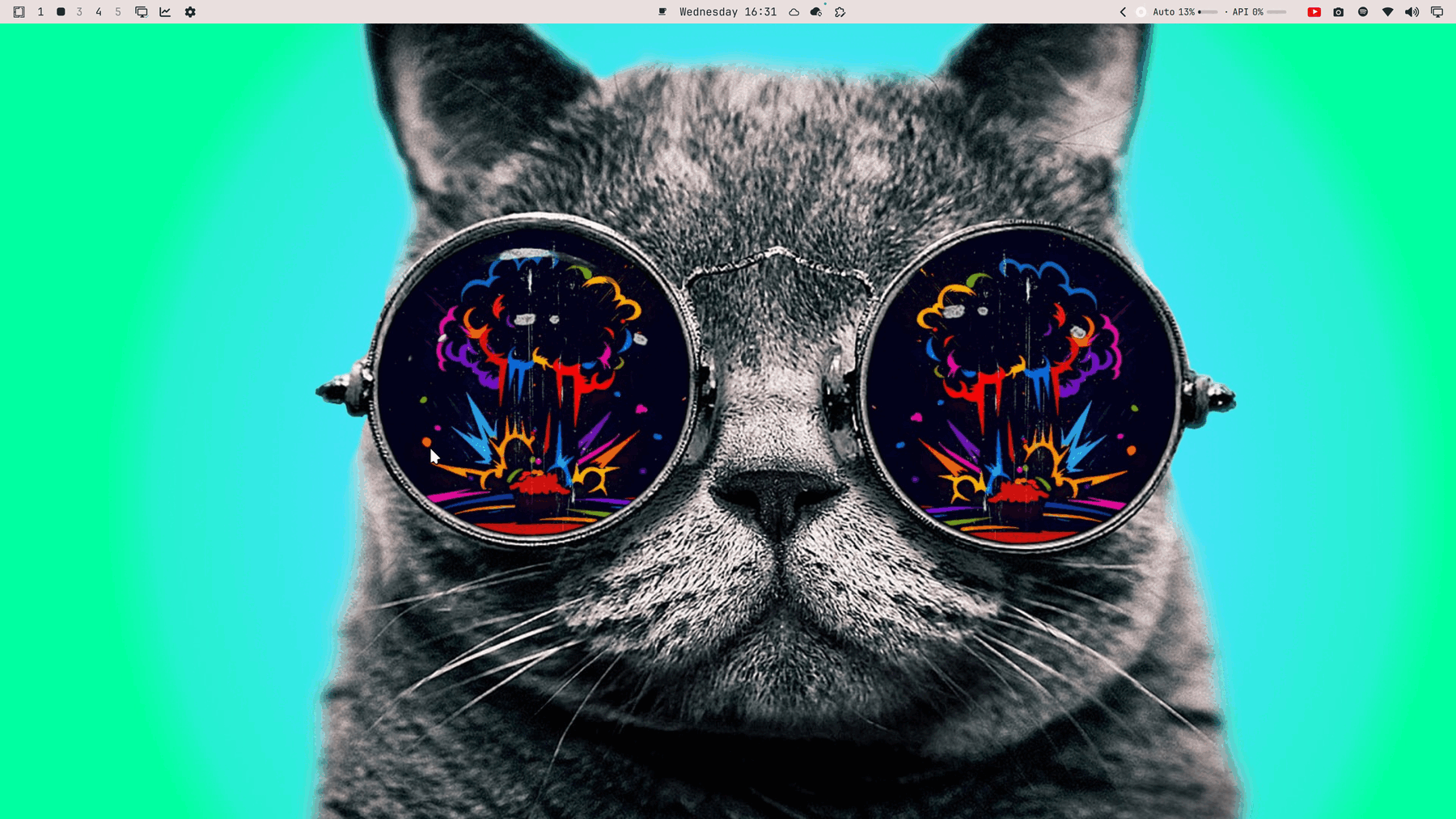Switch to workspace 4

(x=99, y=12)
